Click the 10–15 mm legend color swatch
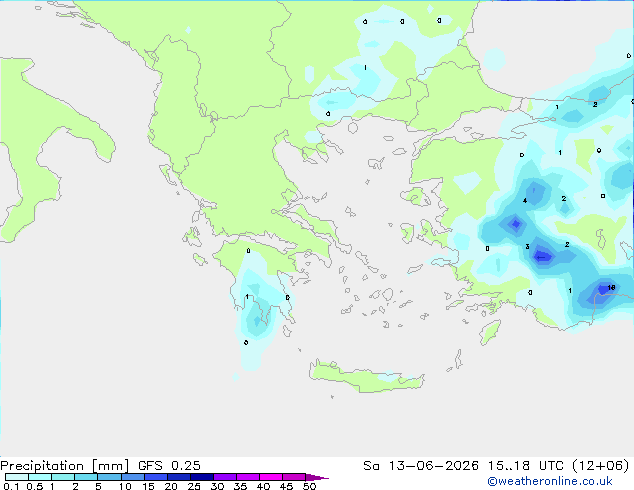 [x=132, y=477]
